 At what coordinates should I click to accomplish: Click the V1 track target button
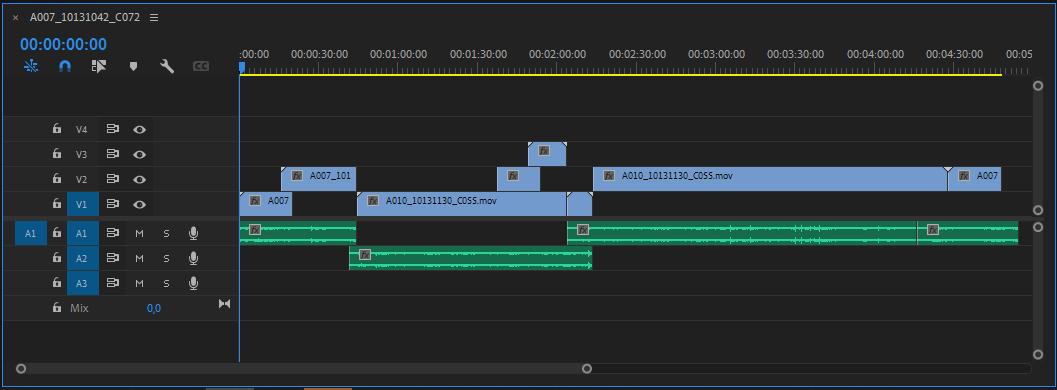pyautogui.click(x=82, y=204)
